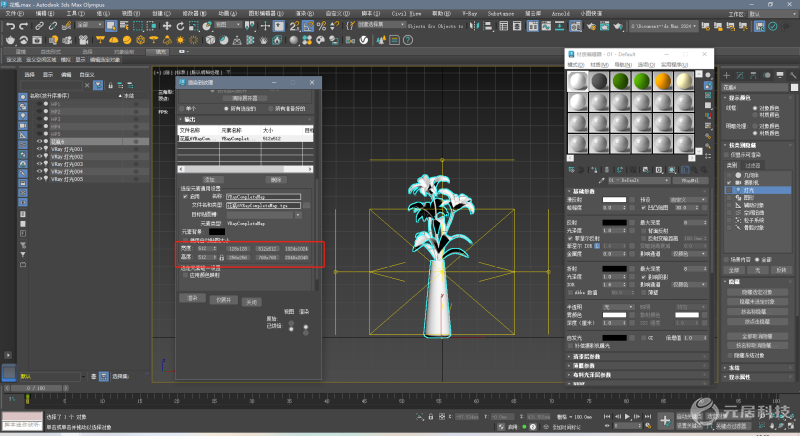Image resolution: width=800 pixels, height=436 pixels.
Task: Select the dark gray material sample sphere
Action: point(598,80)
